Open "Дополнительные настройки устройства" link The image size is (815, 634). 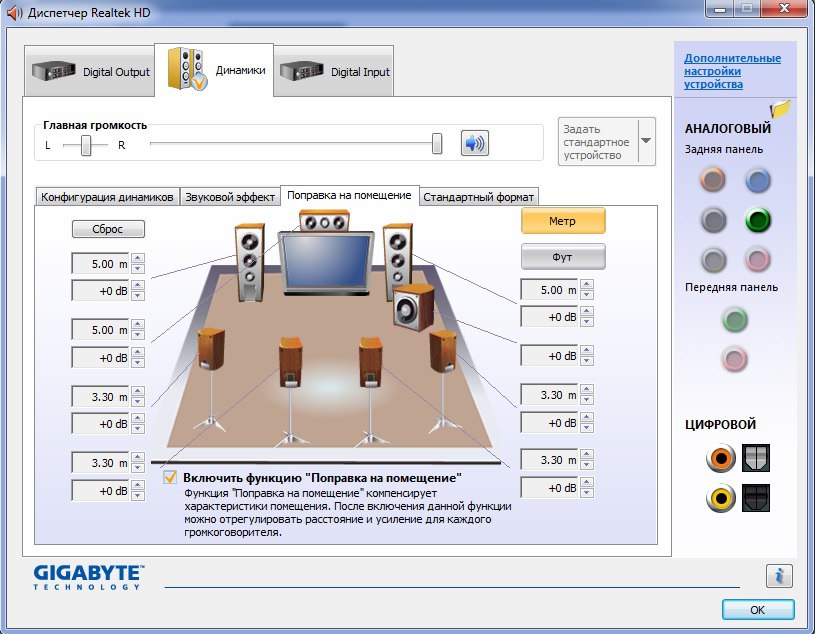click(x=732, y=71)
